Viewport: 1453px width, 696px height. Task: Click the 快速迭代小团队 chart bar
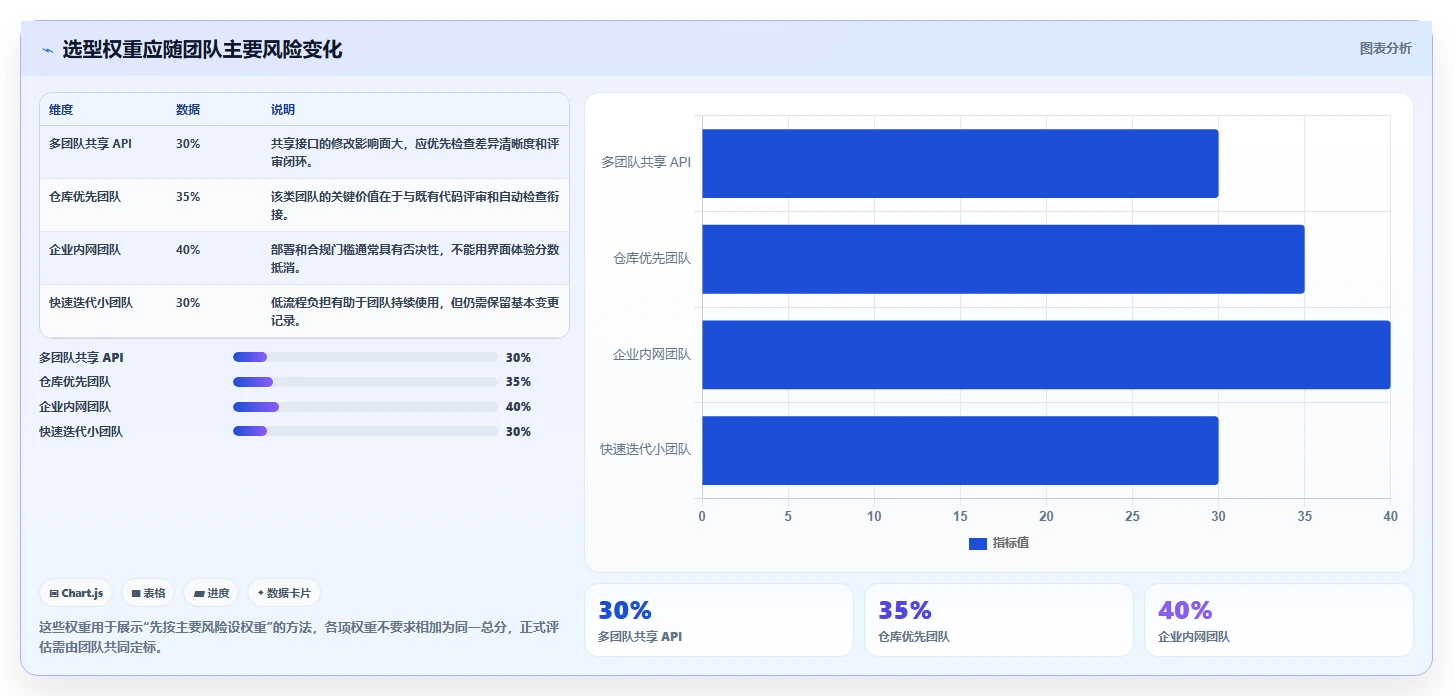tap(960, 450)
